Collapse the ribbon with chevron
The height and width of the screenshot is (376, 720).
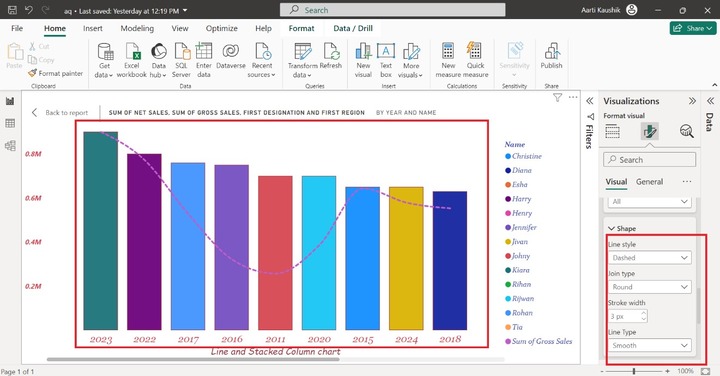[x=714, y=85]
